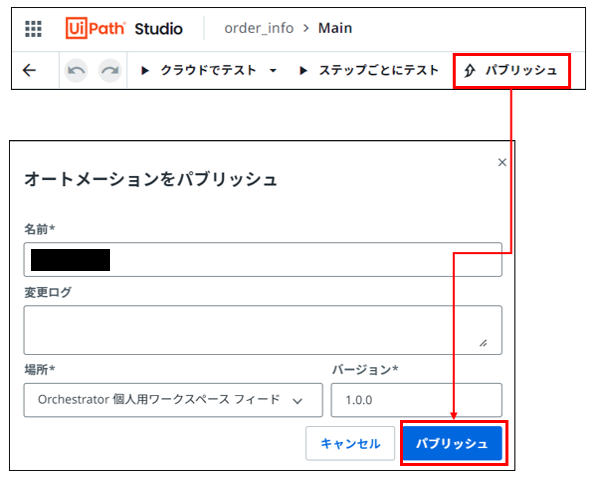Edit the バージョン field showing 1.0.0
596x482 pixels.
coord(417,400)
